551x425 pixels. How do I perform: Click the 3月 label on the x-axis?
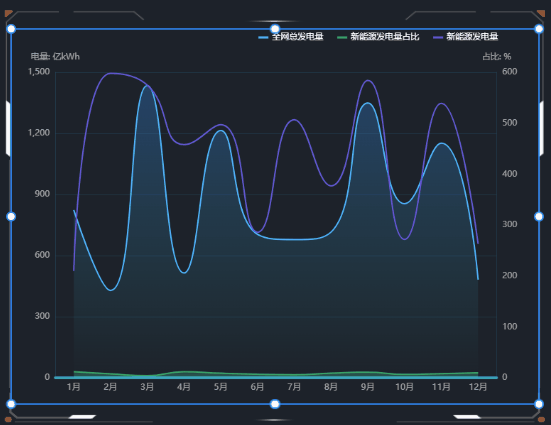click(147, 387)
